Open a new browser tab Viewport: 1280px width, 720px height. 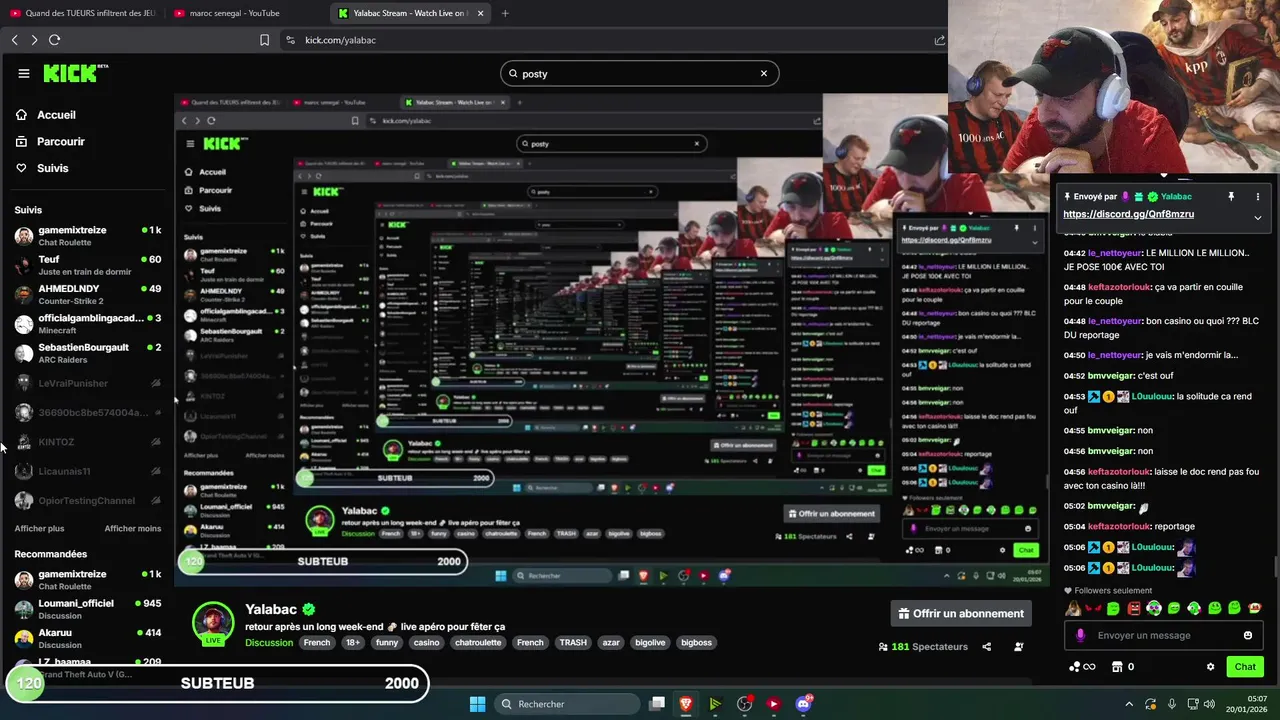pos(505,13)
